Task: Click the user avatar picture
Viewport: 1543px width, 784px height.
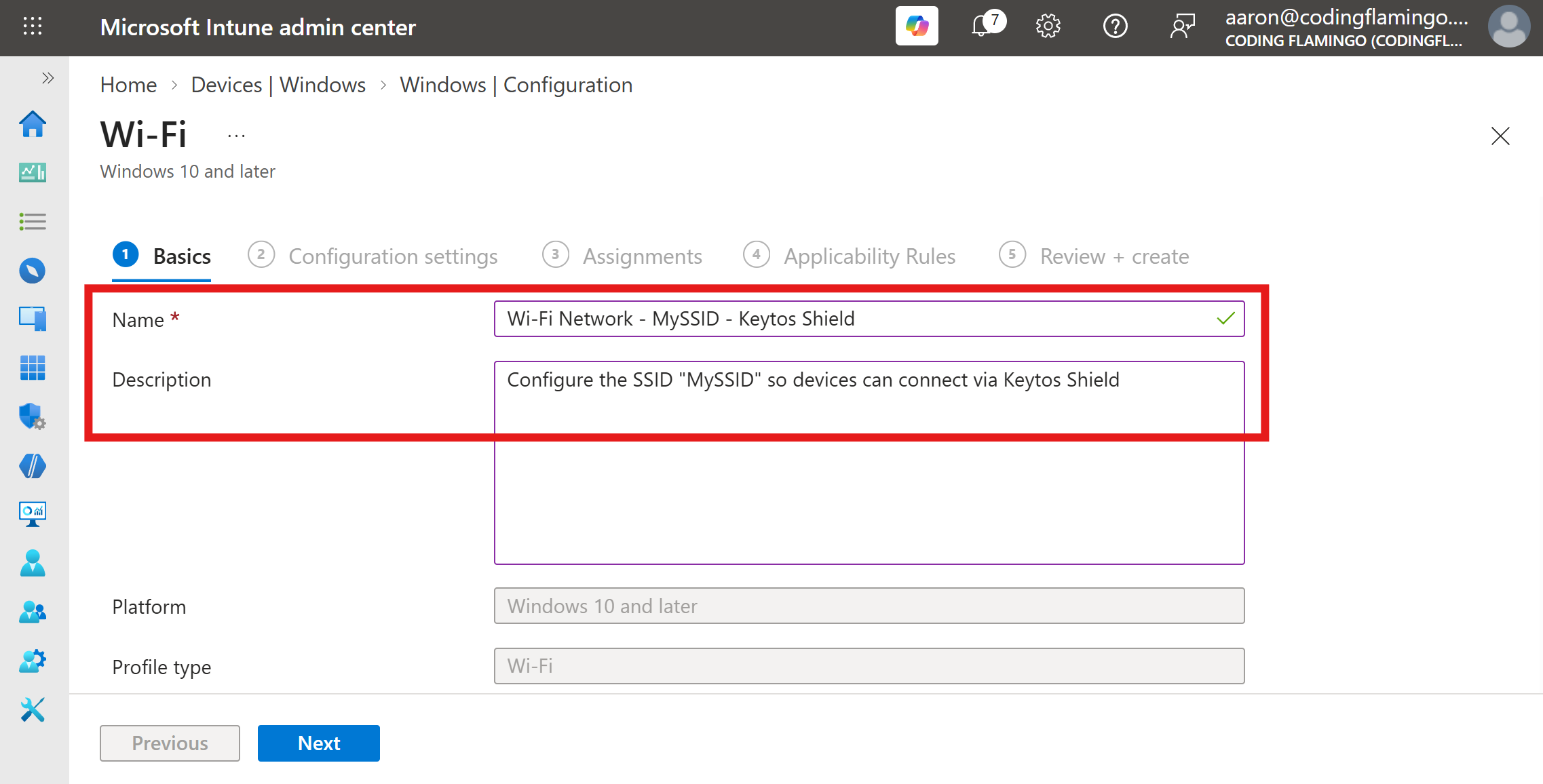Action: 1508,26
